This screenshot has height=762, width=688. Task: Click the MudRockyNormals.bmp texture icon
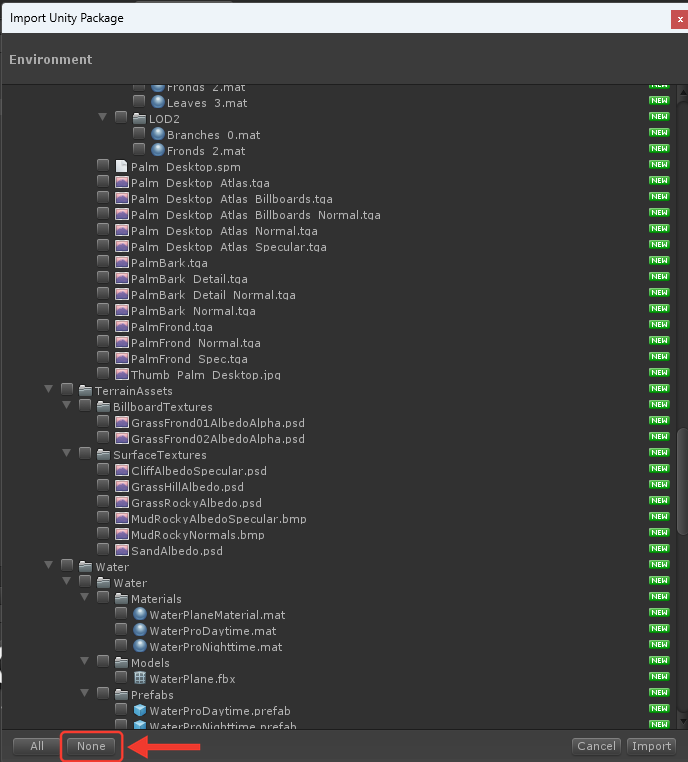121,535
